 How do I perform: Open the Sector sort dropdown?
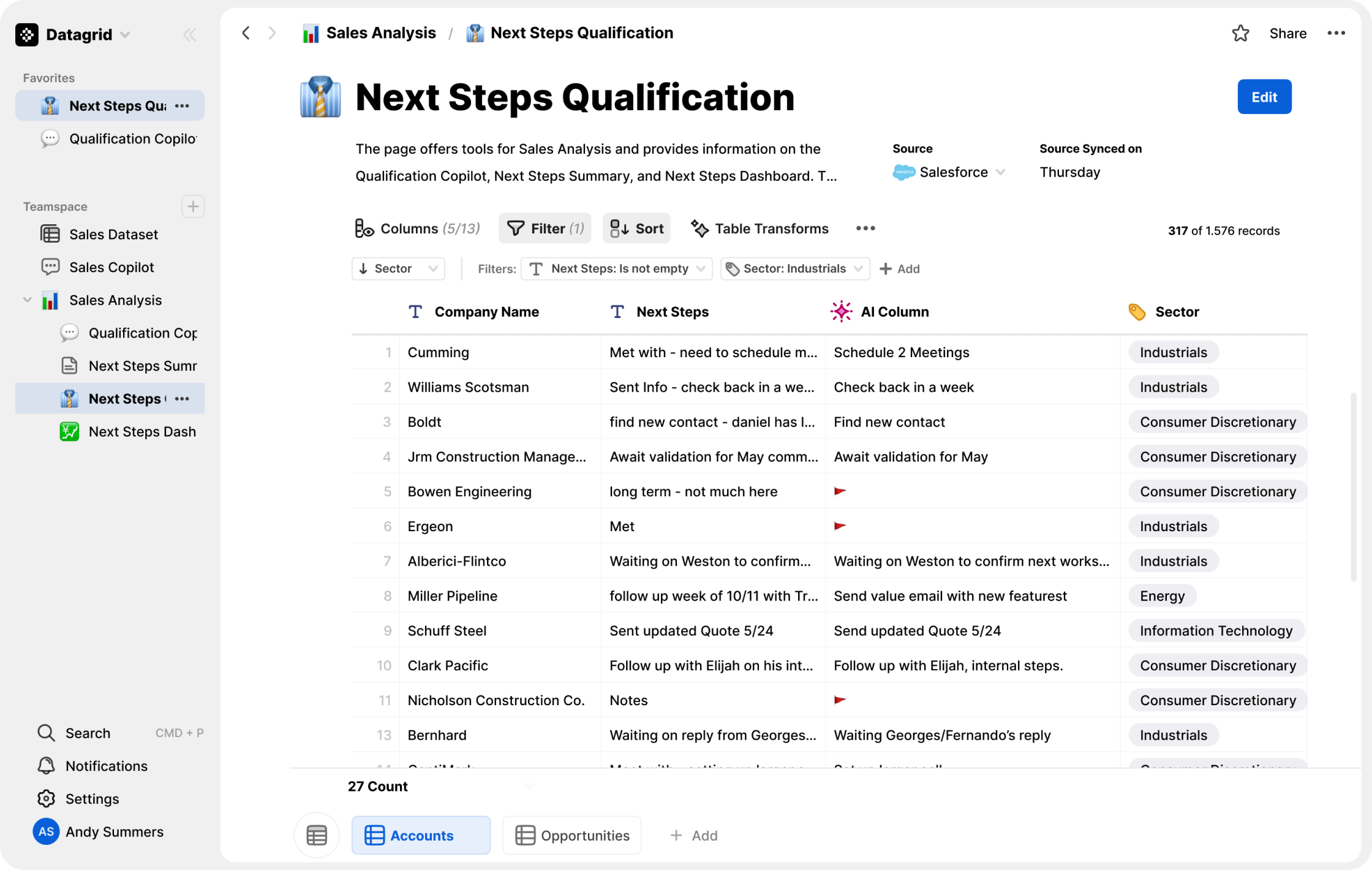(x=398, y=268)
